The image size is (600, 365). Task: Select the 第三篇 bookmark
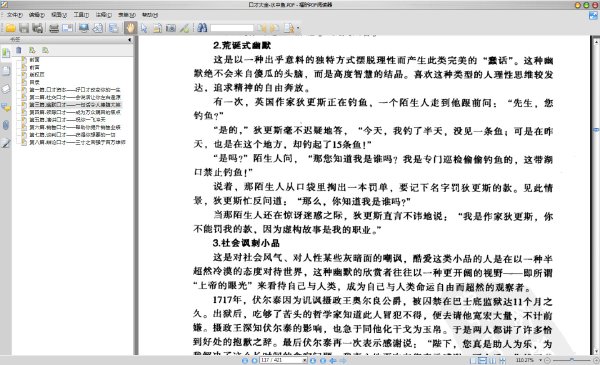75,105
